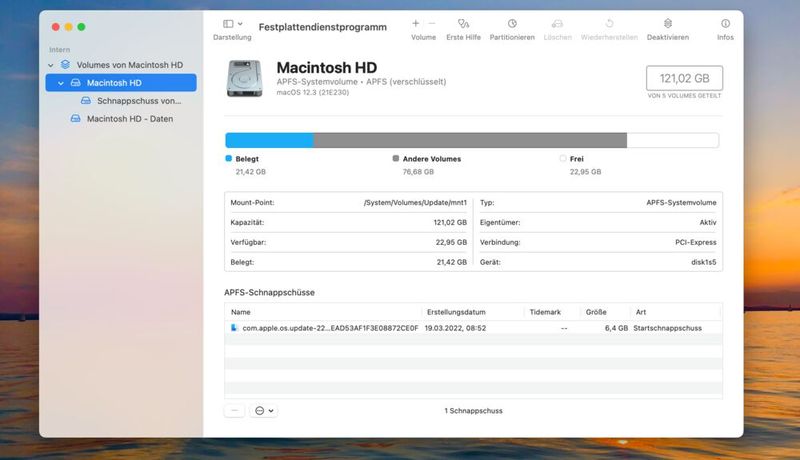
Task: Add a volume with the plus icon
Action: click(x=415, y=23)
